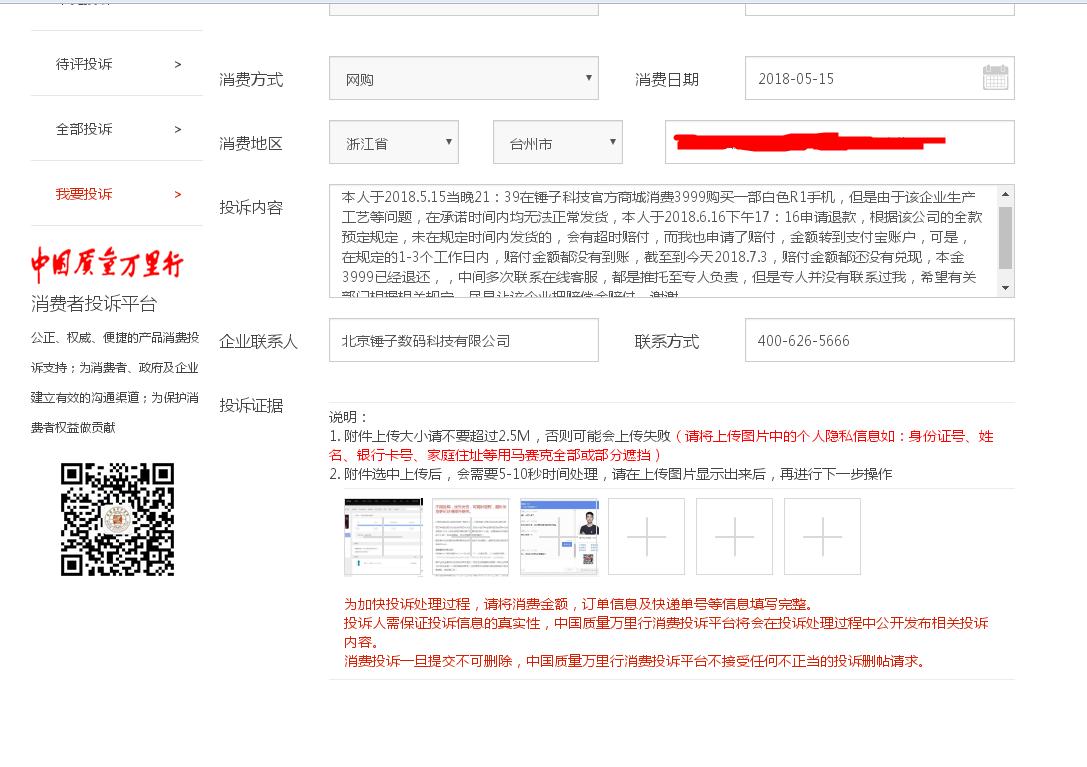Screen dimensions: 1087x767
Task: Click the chevron next to 待评投诉
Action: (178, 64)
